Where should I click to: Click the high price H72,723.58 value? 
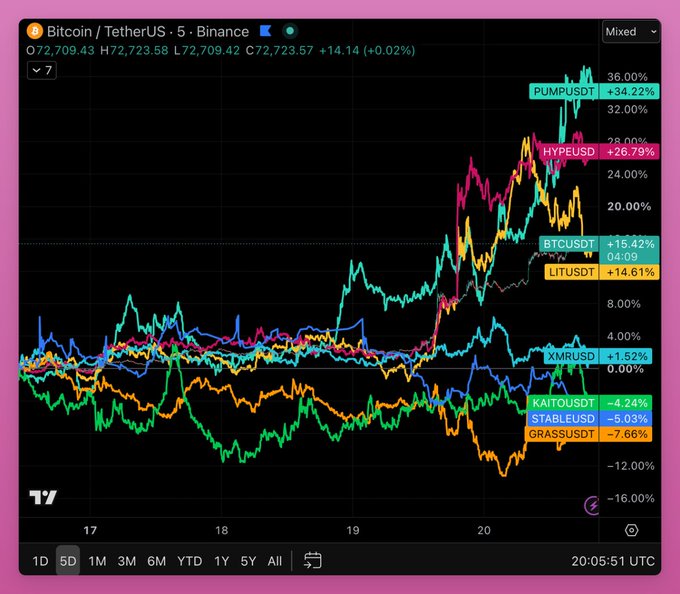click(134, 50)
